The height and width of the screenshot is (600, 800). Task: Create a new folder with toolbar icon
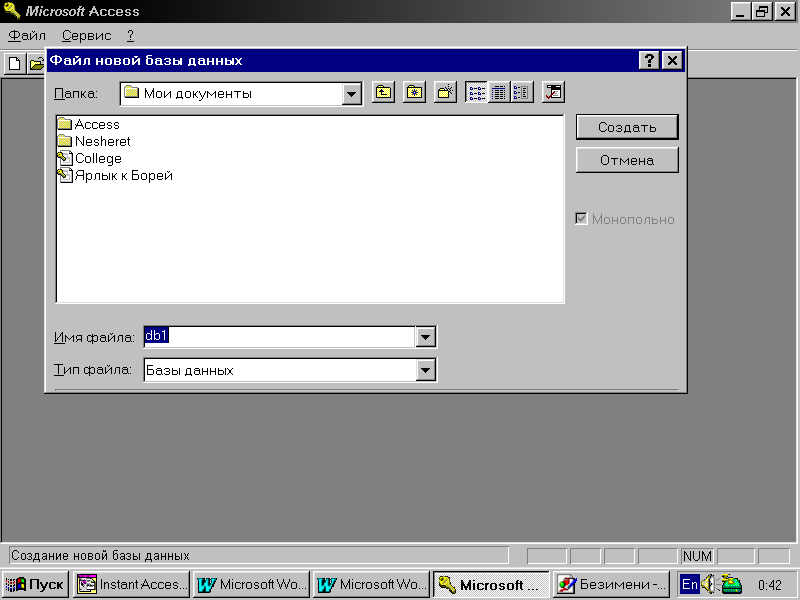point(445,92)
